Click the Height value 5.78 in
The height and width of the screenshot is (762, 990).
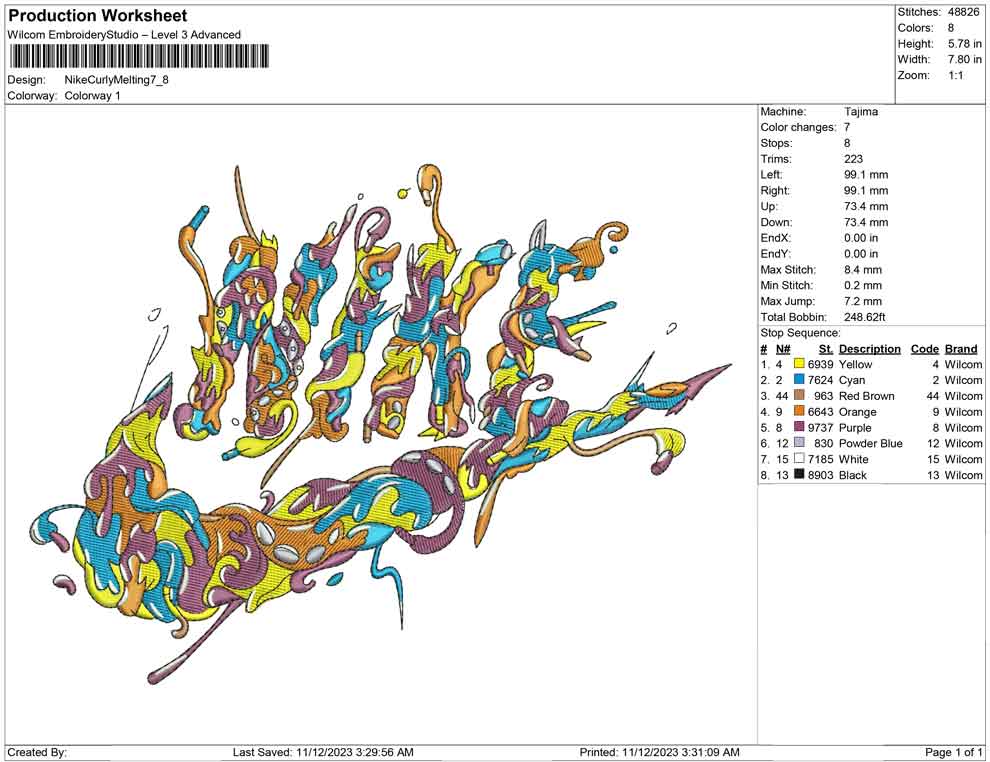pos(965,44)
